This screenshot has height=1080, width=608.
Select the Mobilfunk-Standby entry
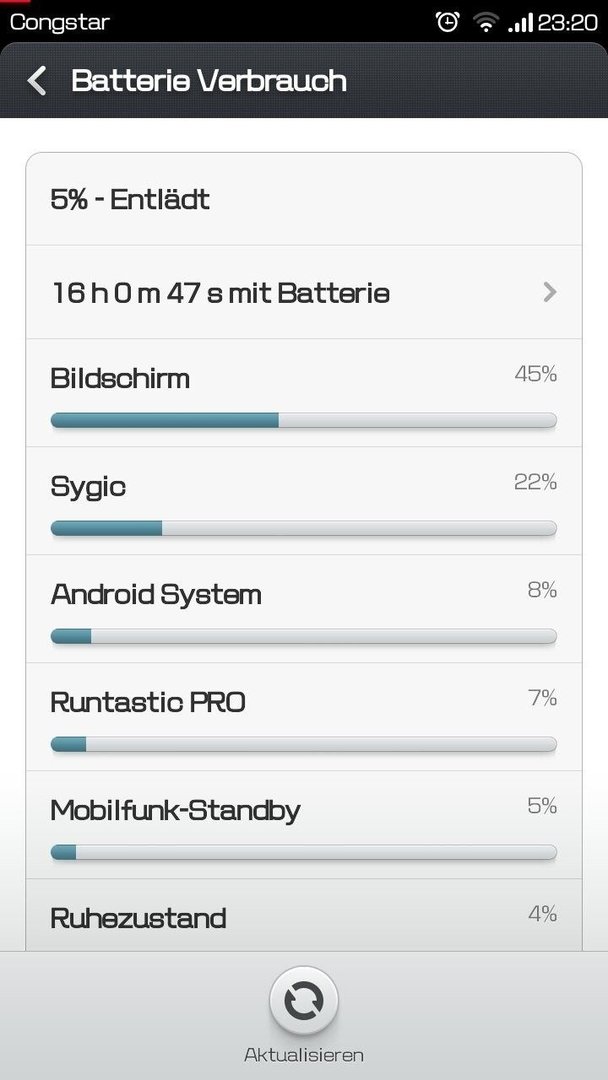click(x=304, y=824)
